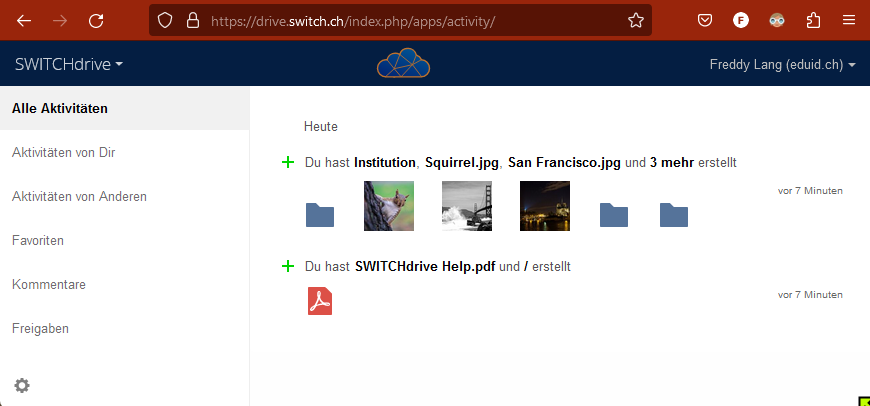Viewport: 870px width, 406px height.
Task: Open the second-to-last folder icon in the row
Action: pyautogui.click(x=614, y=215)
